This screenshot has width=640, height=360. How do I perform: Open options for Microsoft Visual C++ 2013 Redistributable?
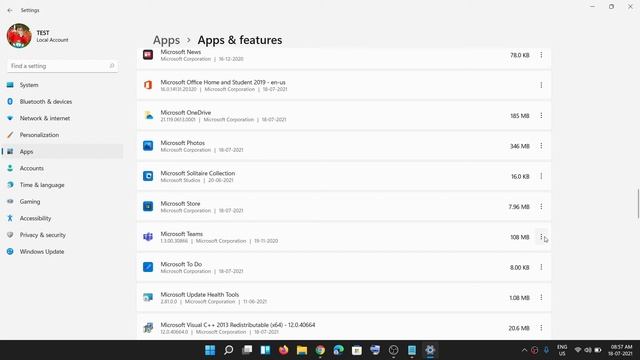click(x=541, y=328)
